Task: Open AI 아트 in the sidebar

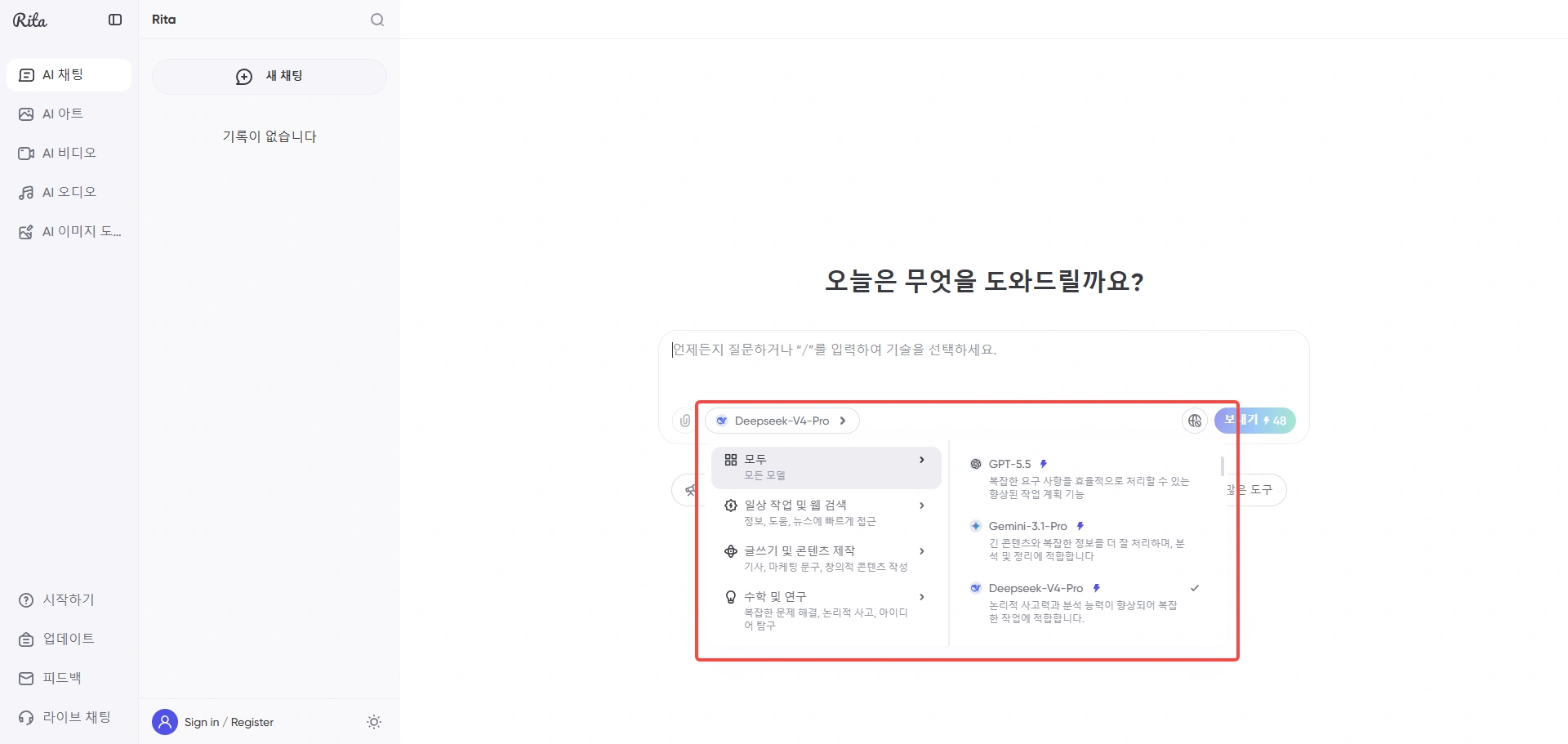Action: click(x=69, y=114)
